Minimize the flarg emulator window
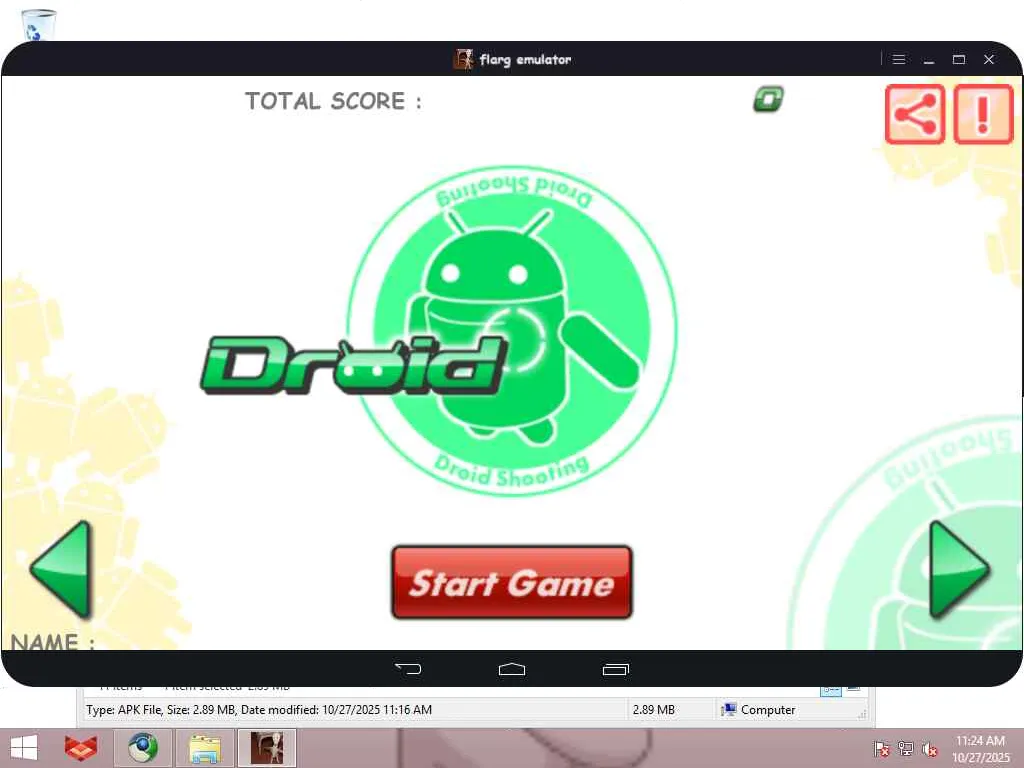 point(929,59)
